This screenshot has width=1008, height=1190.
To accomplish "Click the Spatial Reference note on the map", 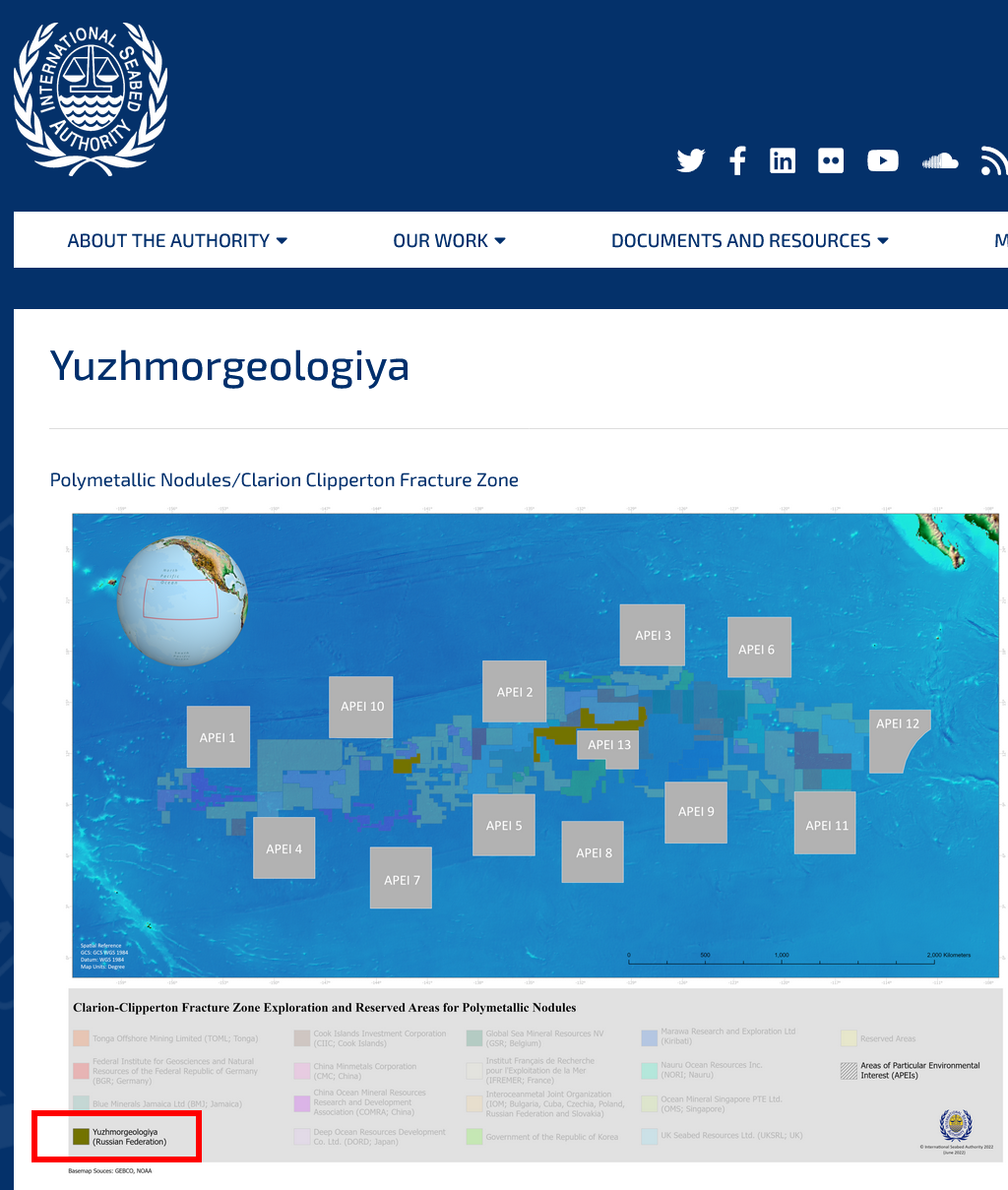I will [x=104, y=957].
